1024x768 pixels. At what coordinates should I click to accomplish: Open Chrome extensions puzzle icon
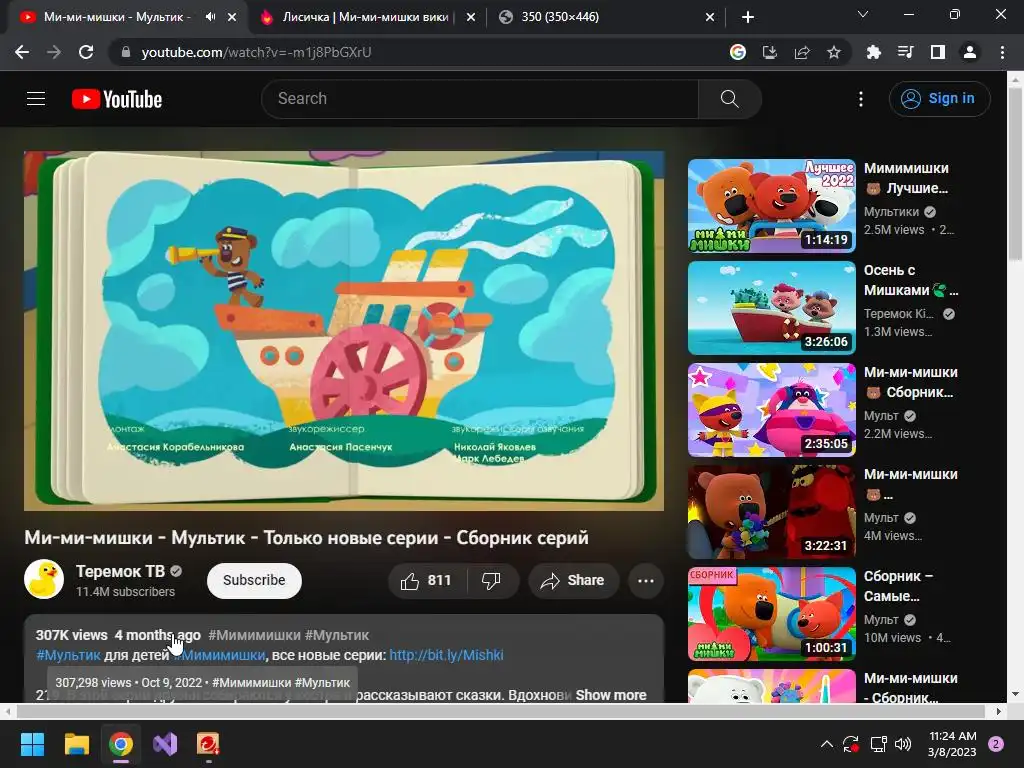tap(873, 52)
